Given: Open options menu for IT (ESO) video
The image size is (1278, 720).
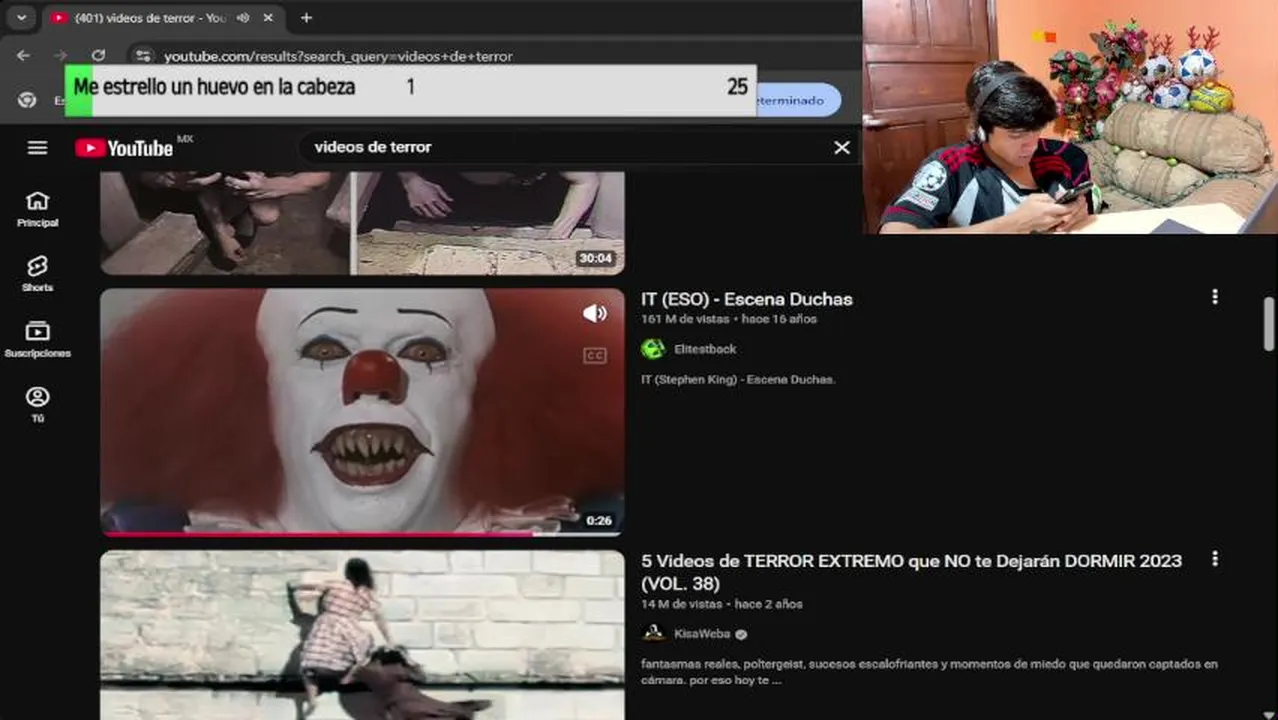Looking at the screenshot, I should pyautogui.click(x=1215, y=297).
